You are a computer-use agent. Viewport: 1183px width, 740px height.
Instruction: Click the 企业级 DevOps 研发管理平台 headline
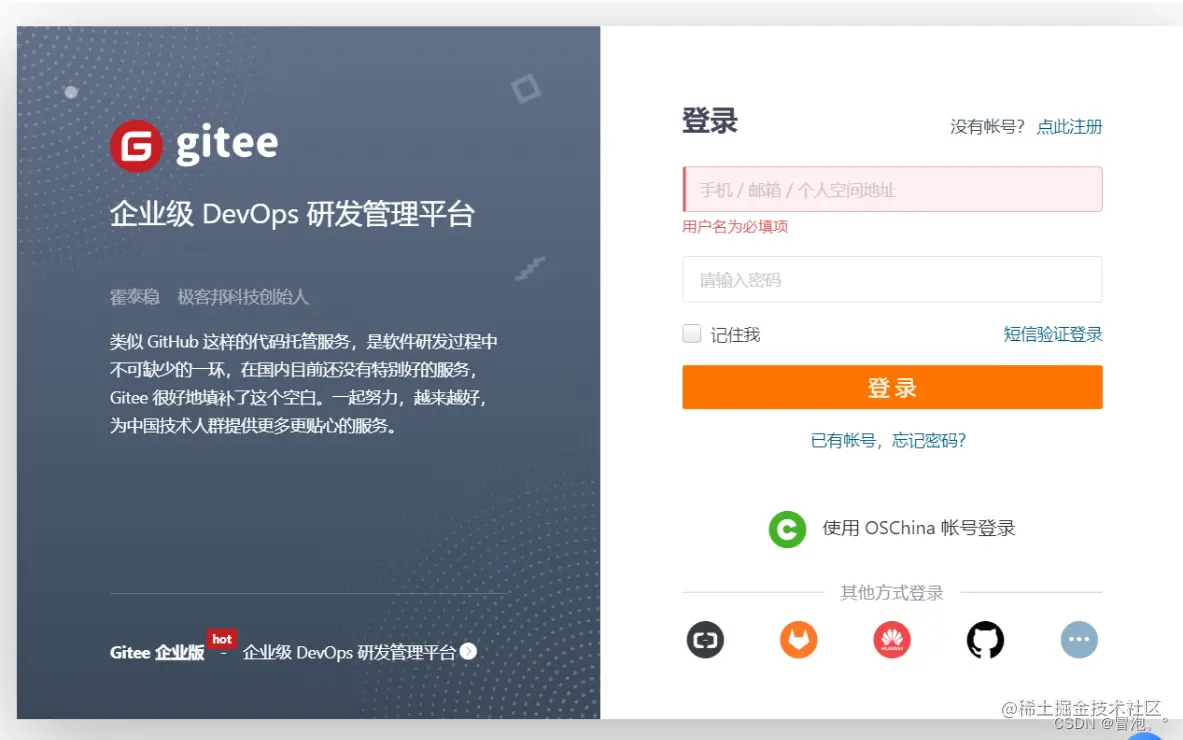[x=292, y=214]
